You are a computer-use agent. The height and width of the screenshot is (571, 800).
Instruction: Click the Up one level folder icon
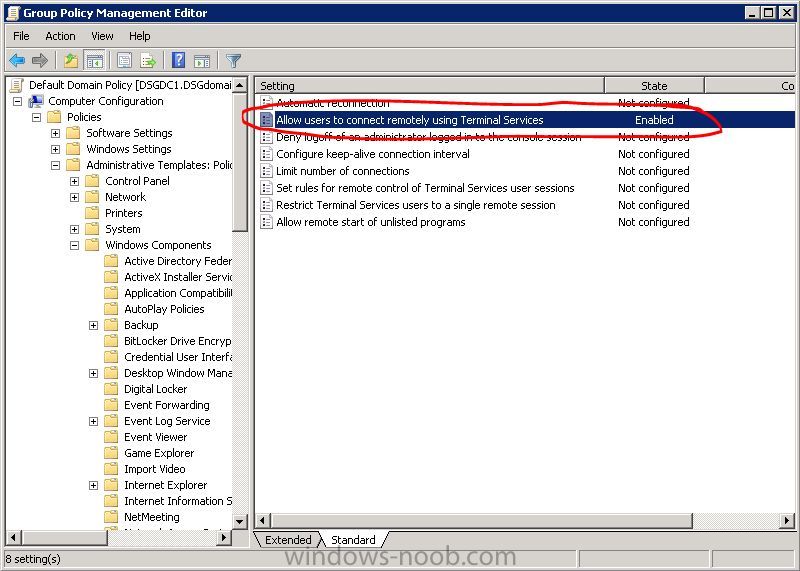click(x=71, y=61)
